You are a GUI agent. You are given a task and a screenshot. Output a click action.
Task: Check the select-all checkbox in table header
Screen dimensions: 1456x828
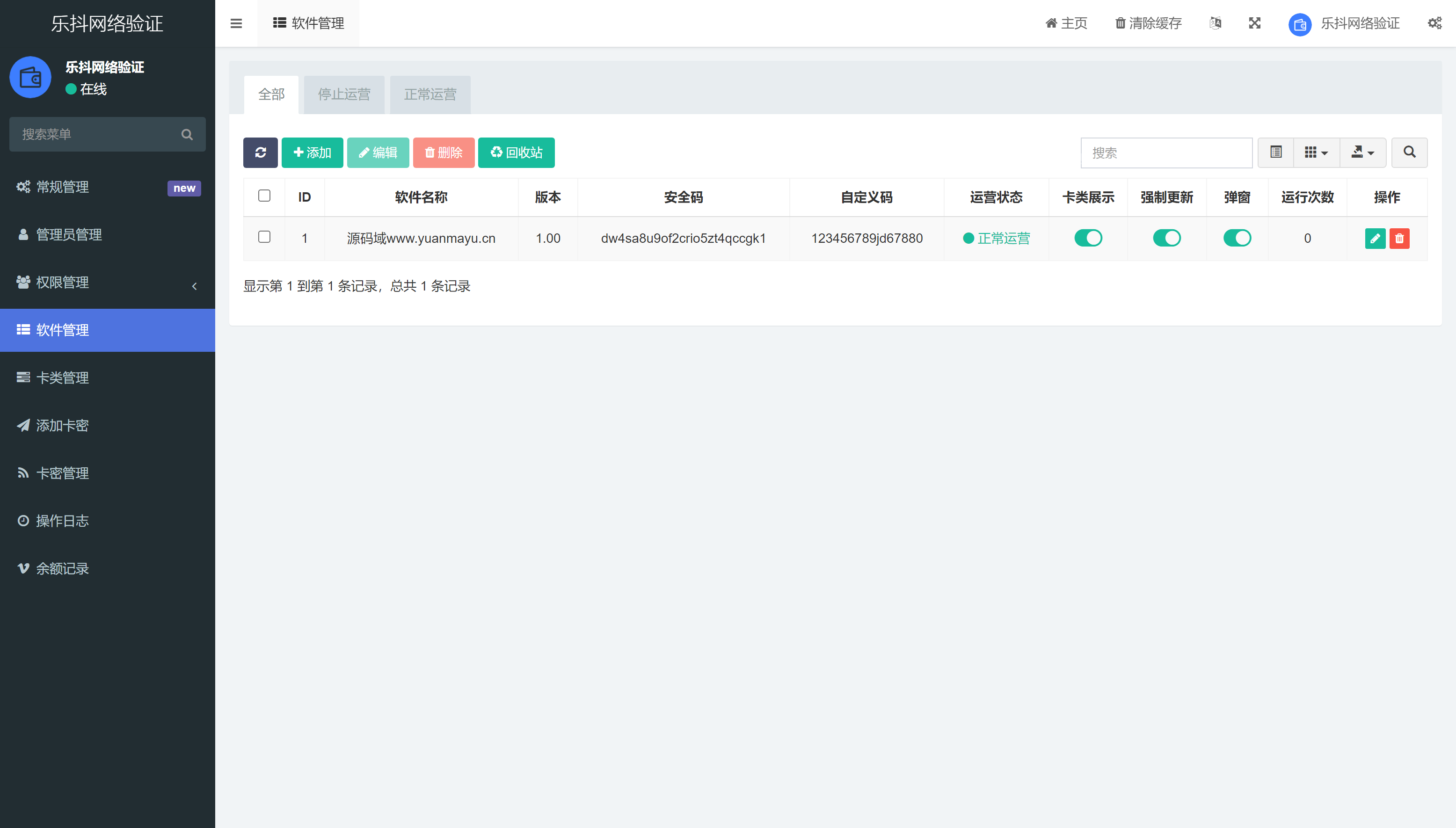click(x=264, y=196)
